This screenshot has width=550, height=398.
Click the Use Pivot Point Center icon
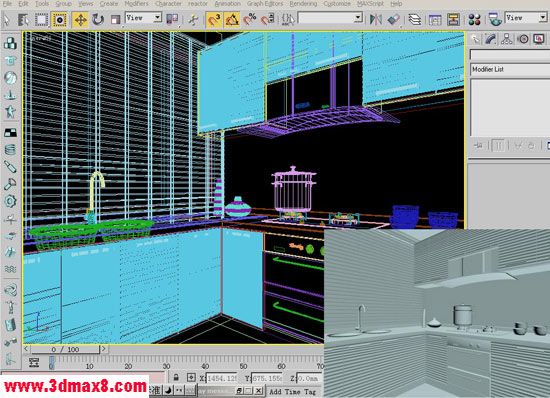pyautogui.click(x=172, y=19)
